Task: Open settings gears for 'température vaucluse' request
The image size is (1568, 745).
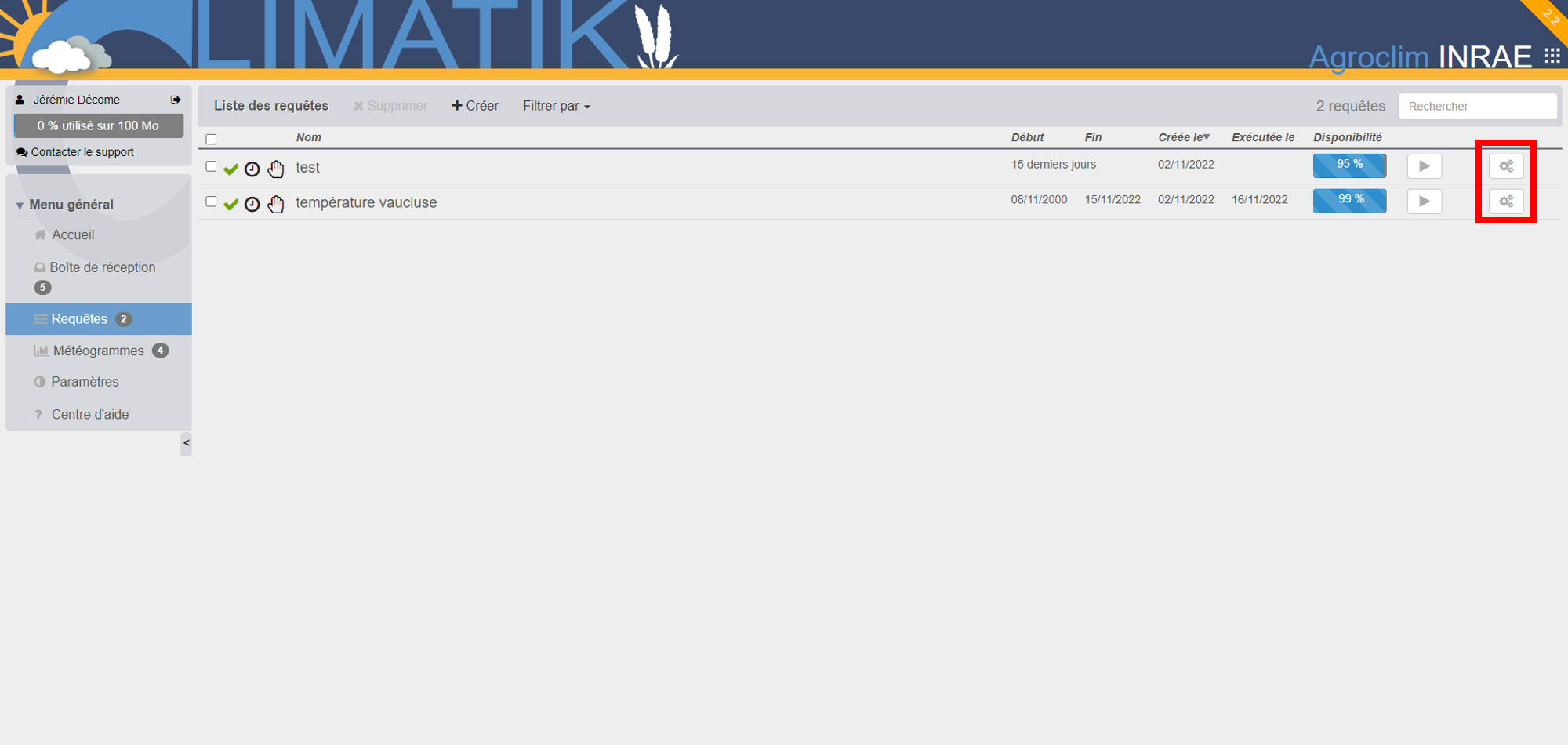Action: 1505,202
